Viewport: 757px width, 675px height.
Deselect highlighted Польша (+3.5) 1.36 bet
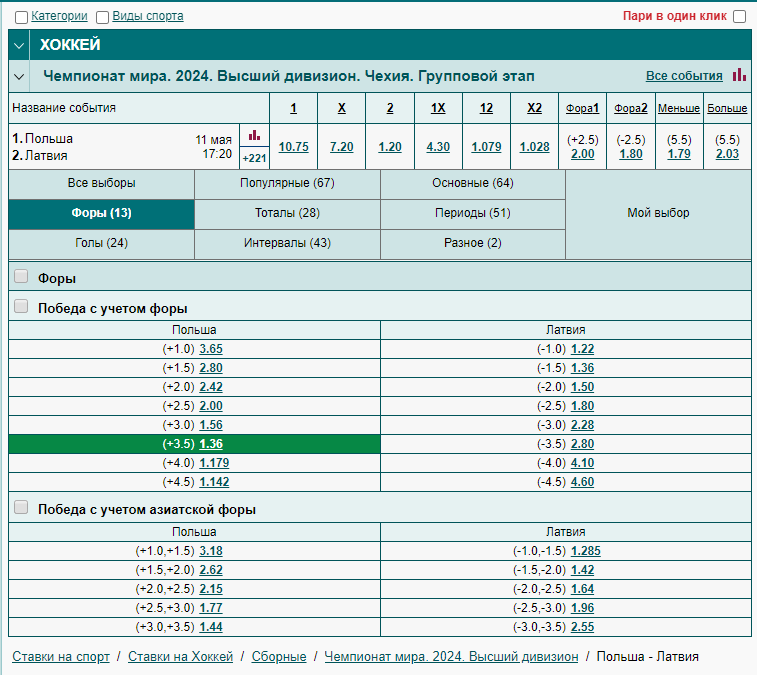point(211,444)
